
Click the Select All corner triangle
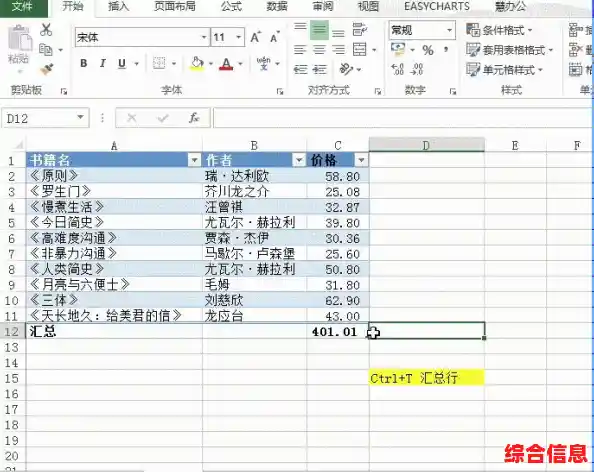(x=18, y=145)
